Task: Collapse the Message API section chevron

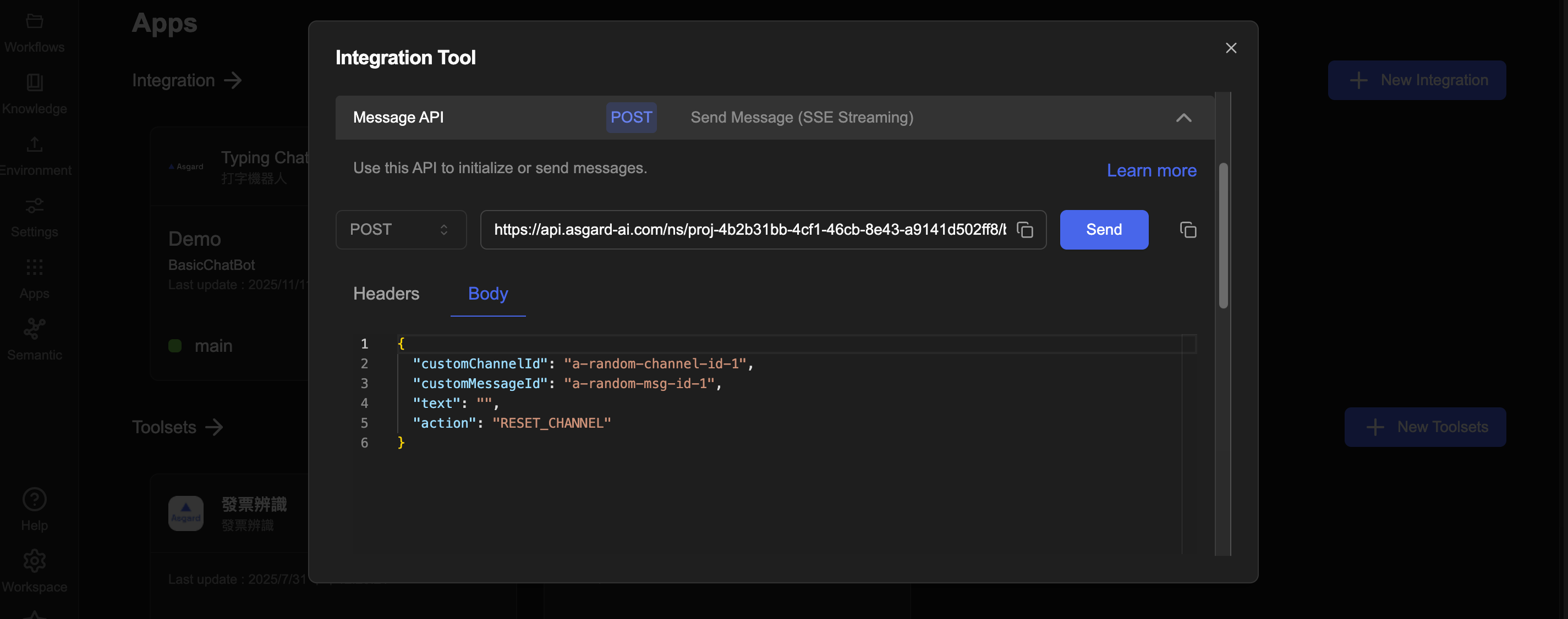Action: pos(1183,118)
